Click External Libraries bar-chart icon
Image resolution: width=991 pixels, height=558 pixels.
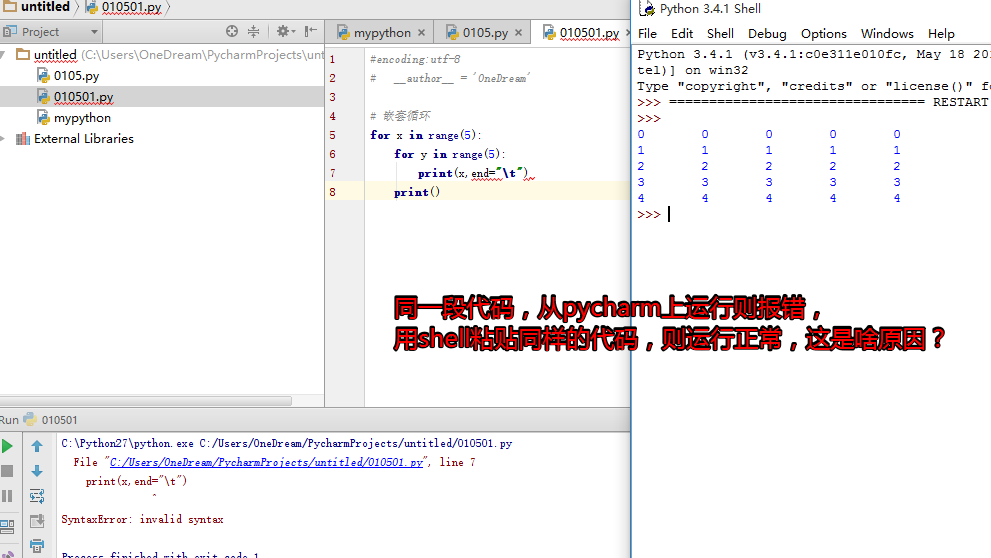pos(23,139)
